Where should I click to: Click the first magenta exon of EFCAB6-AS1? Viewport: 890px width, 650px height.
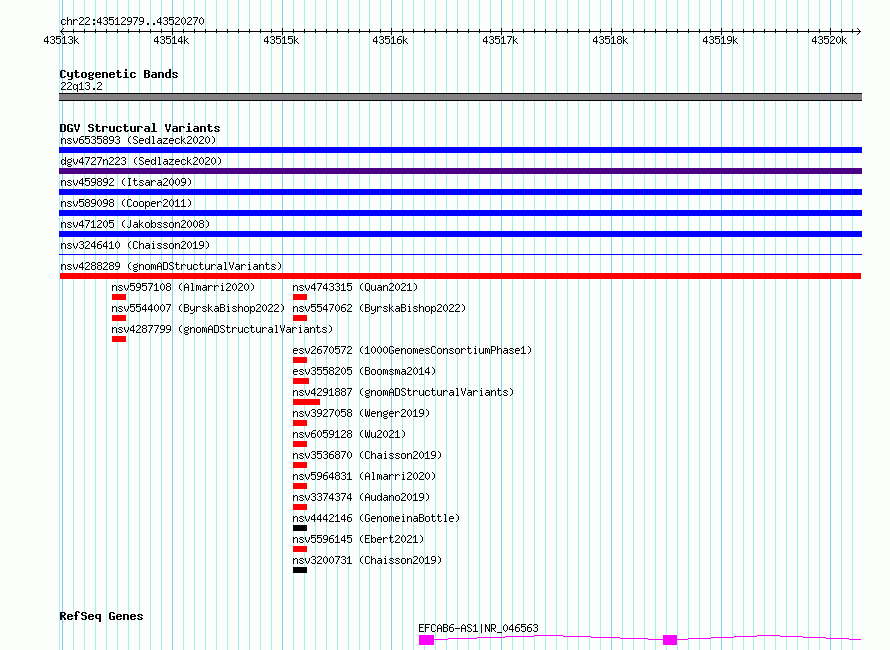point(426,640)
